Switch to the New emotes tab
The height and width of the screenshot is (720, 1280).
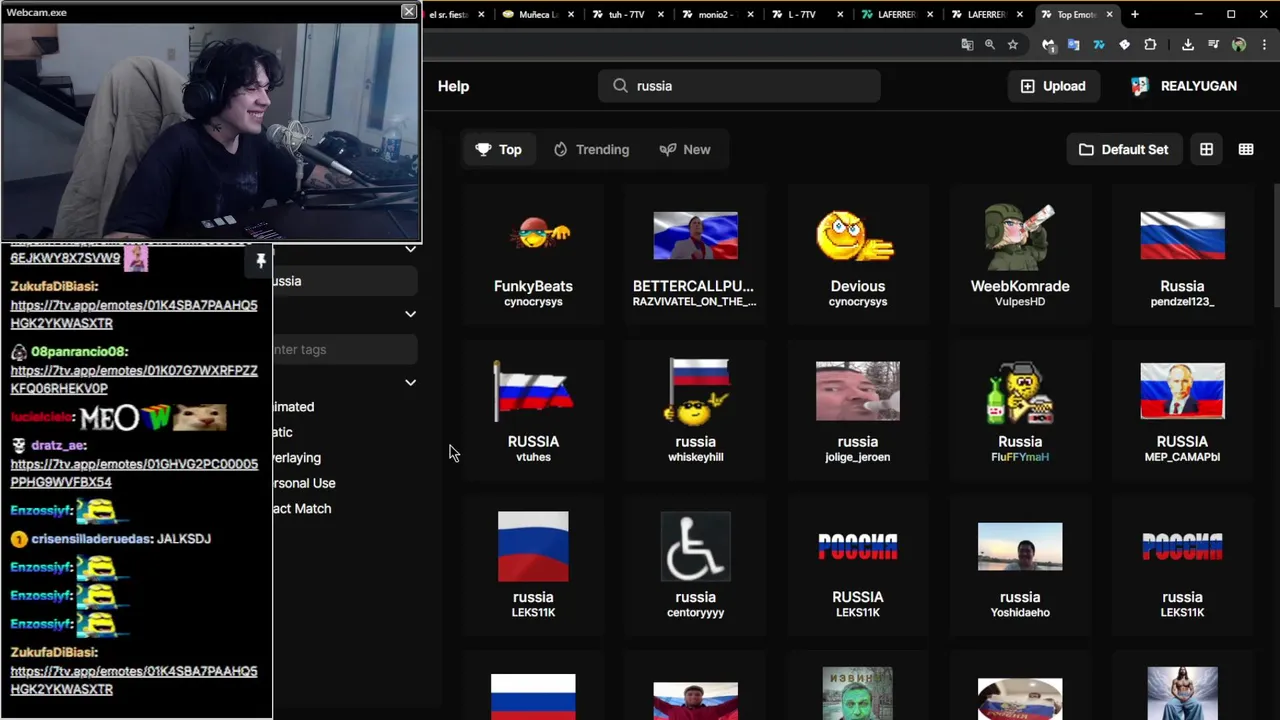click(685, 149)
